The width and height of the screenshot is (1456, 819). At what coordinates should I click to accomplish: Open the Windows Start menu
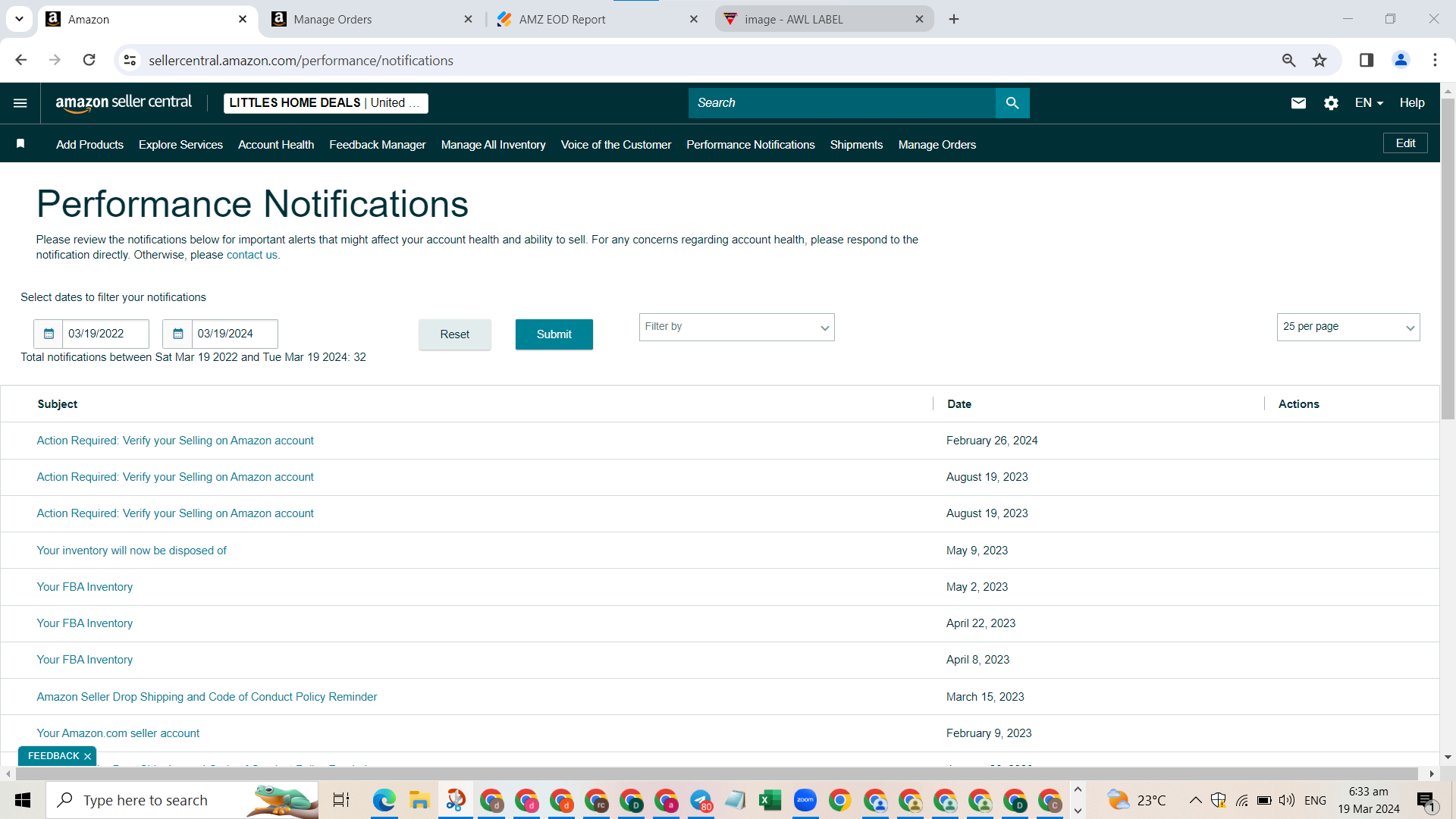[x=23, y=800]
